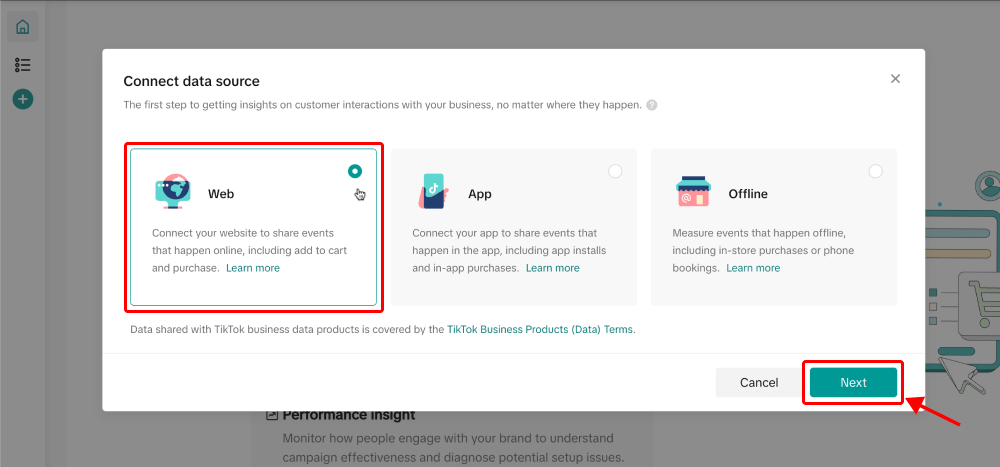Viewport: 1000px width, 467px height.
Task: Click the profile avatar icon behind dialog
Action: [x=989, y=186]
